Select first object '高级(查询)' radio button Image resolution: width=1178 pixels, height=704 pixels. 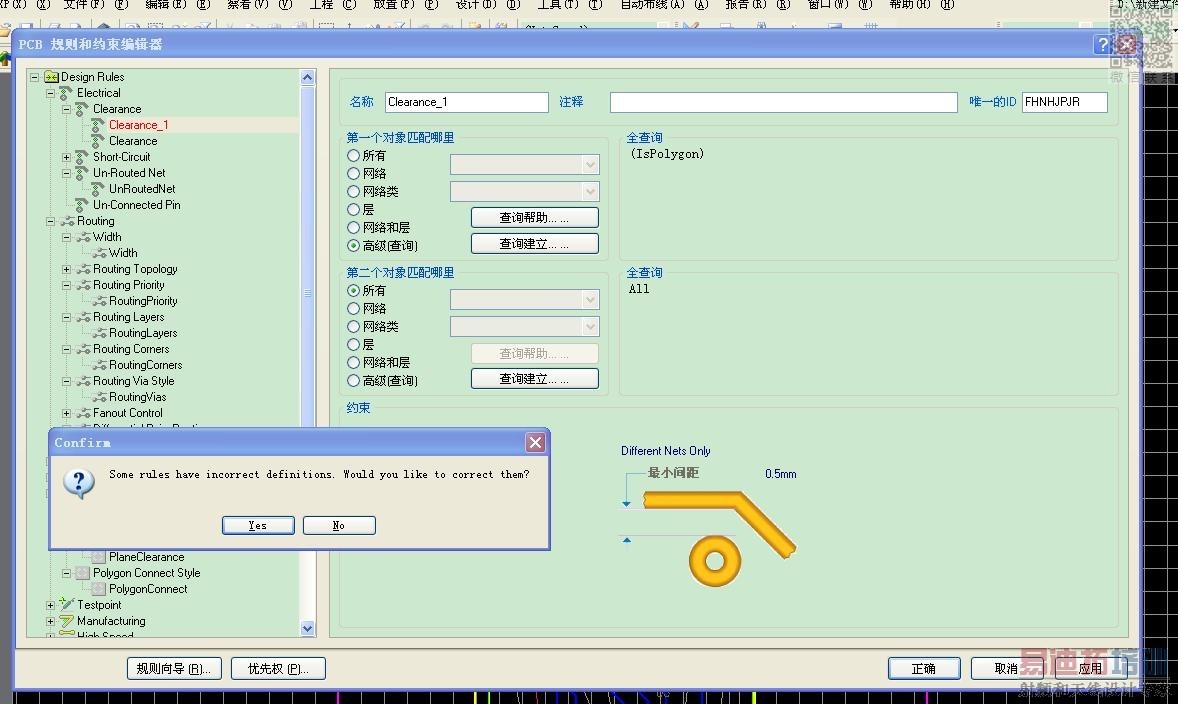point(353,246)
